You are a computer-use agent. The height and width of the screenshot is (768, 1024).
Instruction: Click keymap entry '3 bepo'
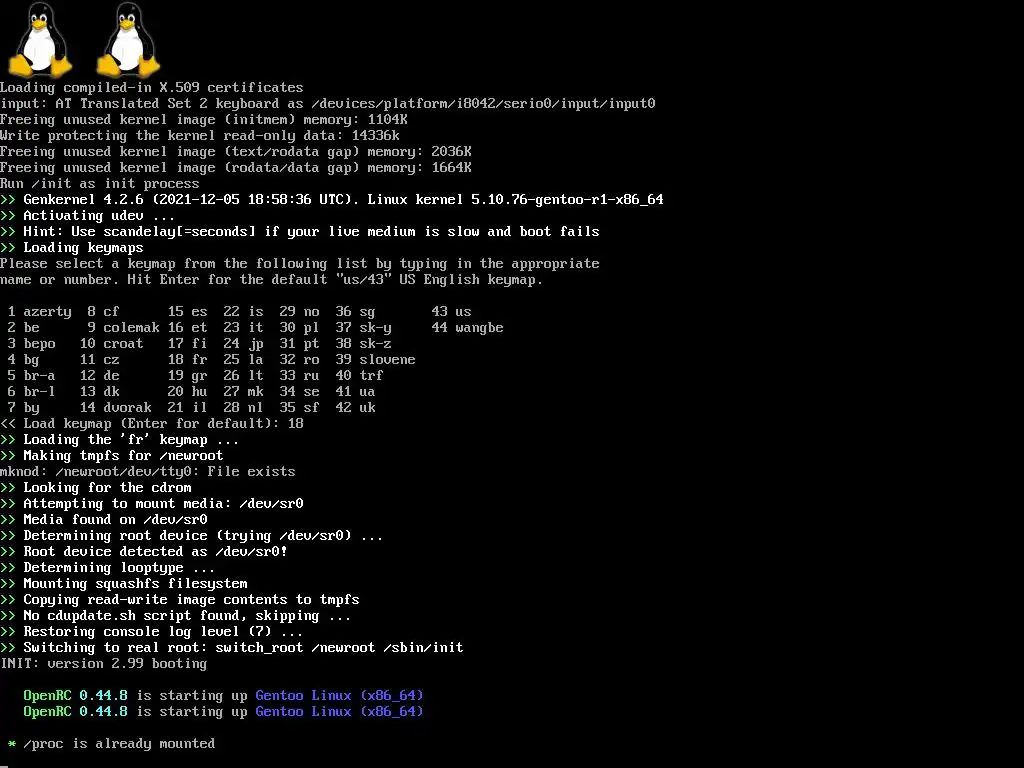(31, 344)
